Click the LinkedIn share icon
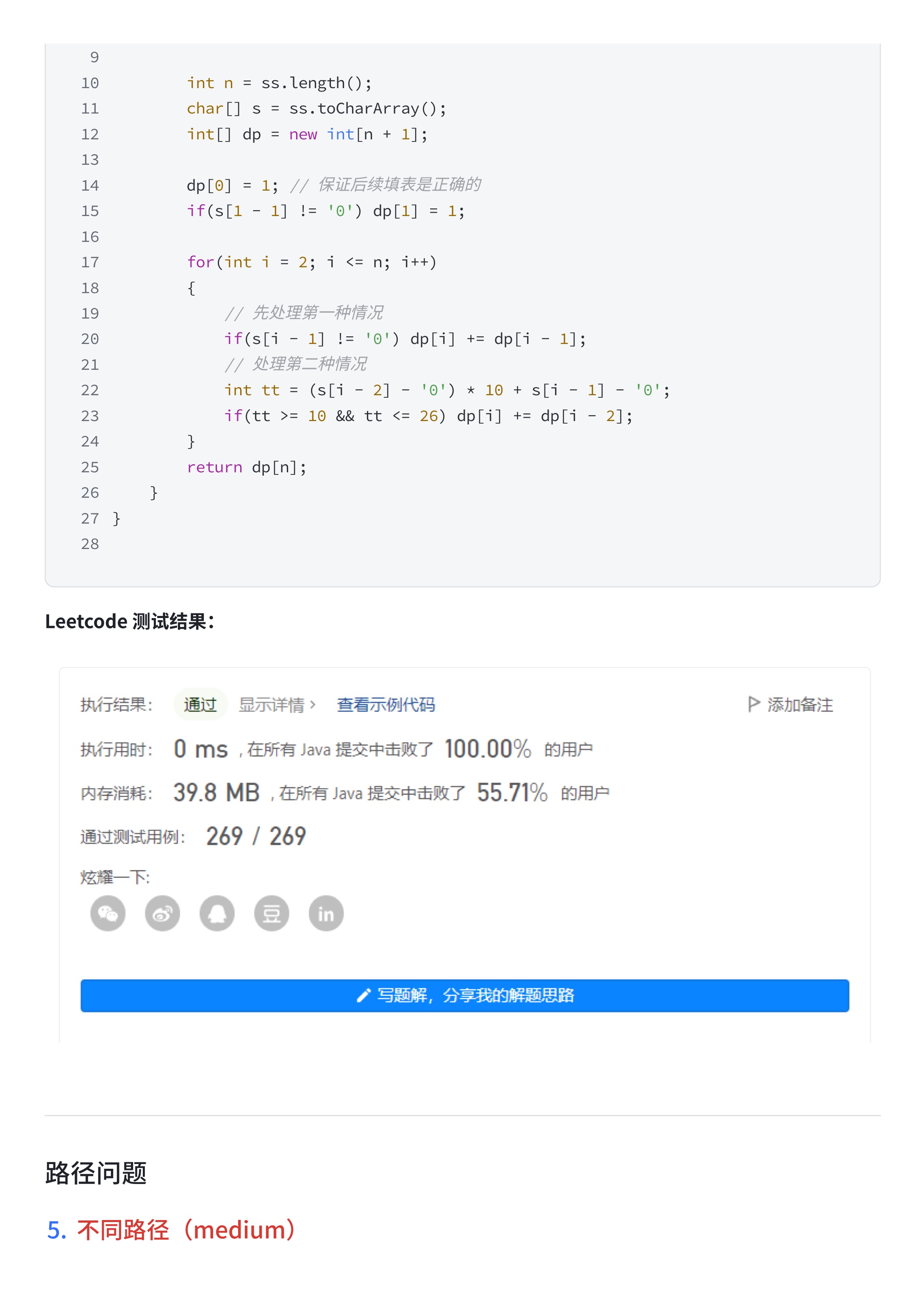 [x=326, y=913]
